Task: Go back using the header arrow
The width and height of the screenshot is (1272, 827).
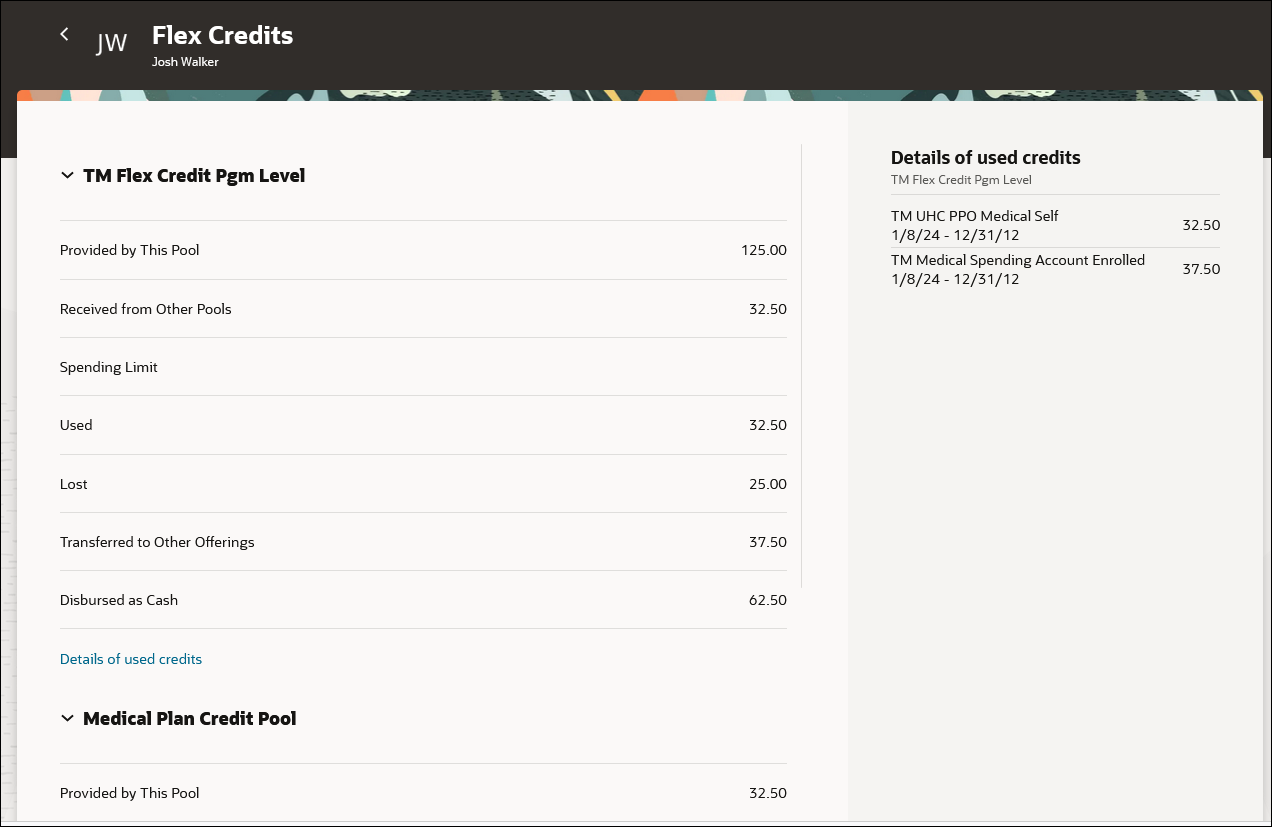Action: point(64,34)
